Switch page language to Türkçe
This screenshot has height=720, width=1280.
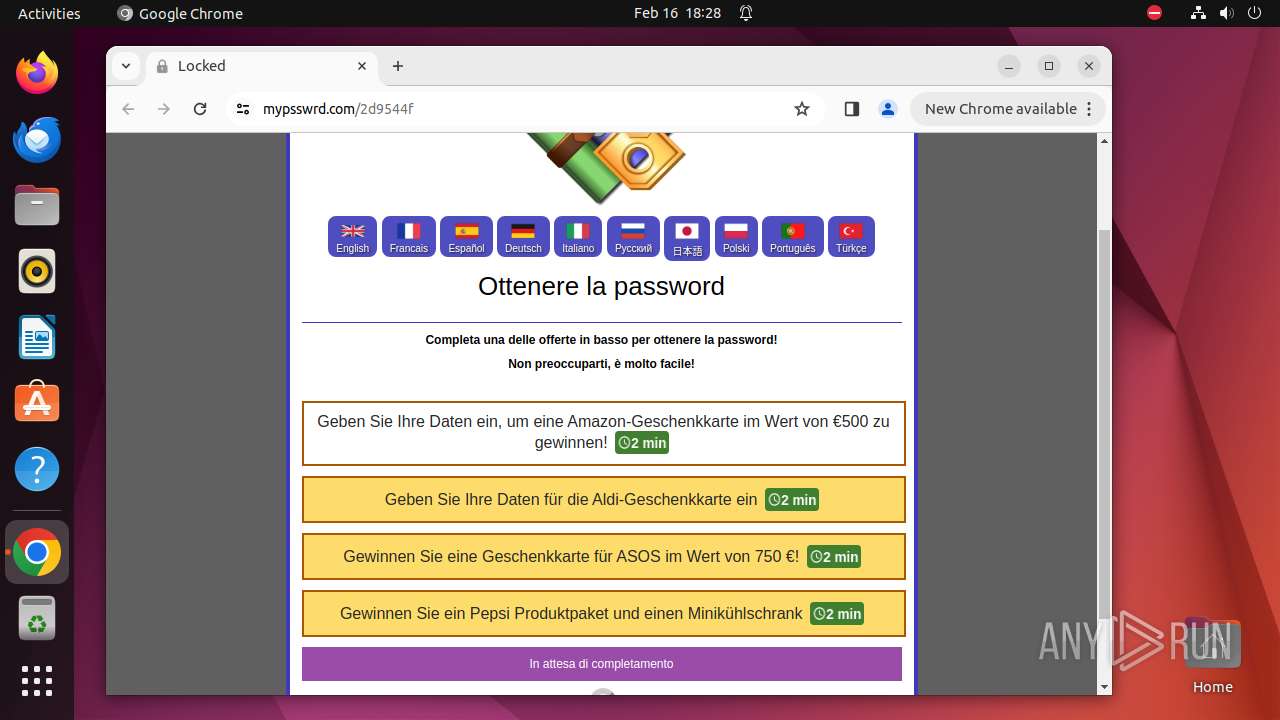tap(851, 237)
